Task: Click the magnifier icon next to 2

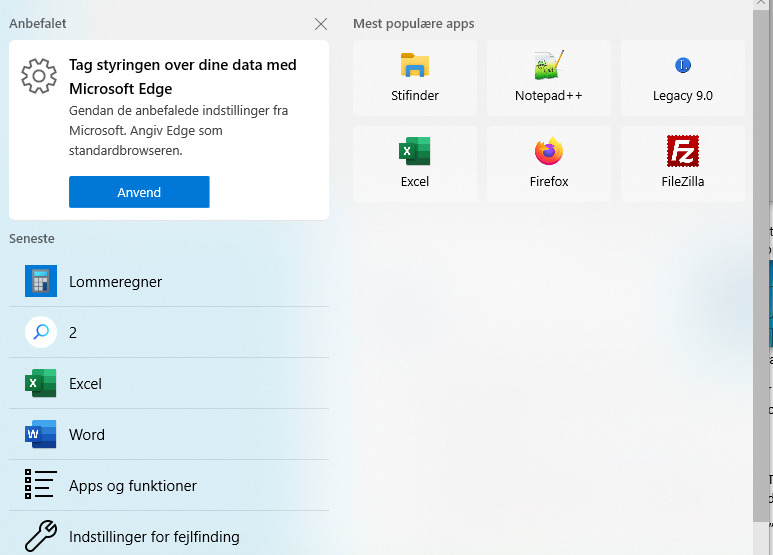Action: pyautogui.click(x=41, y=332)
